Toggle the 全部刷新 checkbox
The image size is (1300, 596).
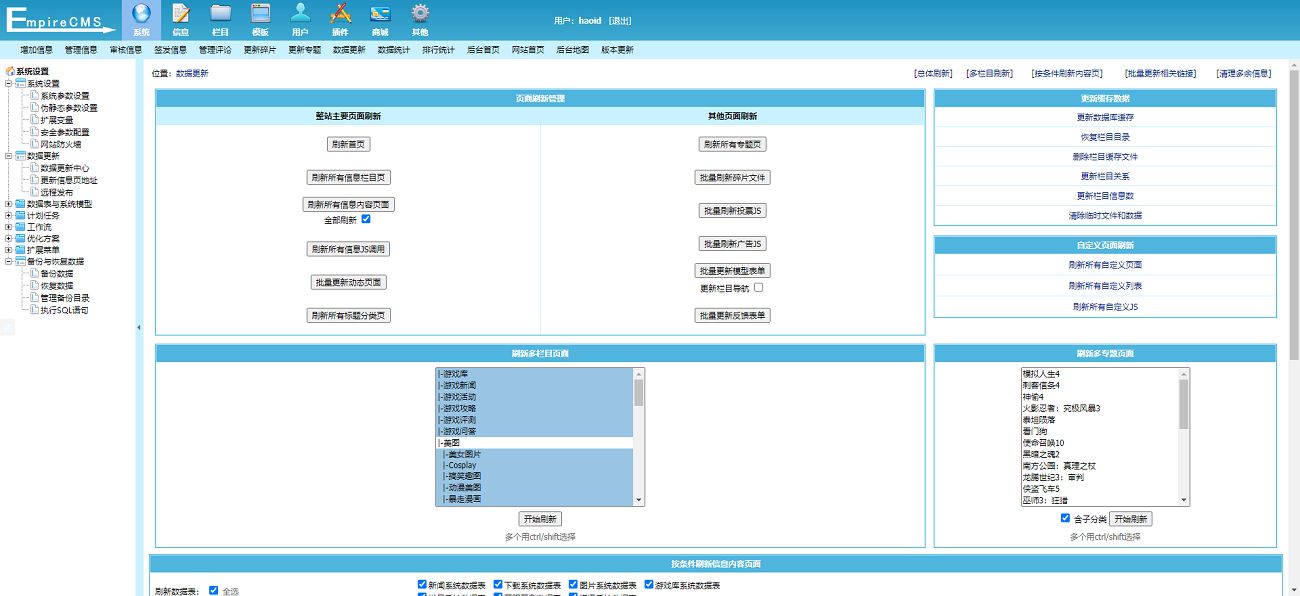[366, 219]
